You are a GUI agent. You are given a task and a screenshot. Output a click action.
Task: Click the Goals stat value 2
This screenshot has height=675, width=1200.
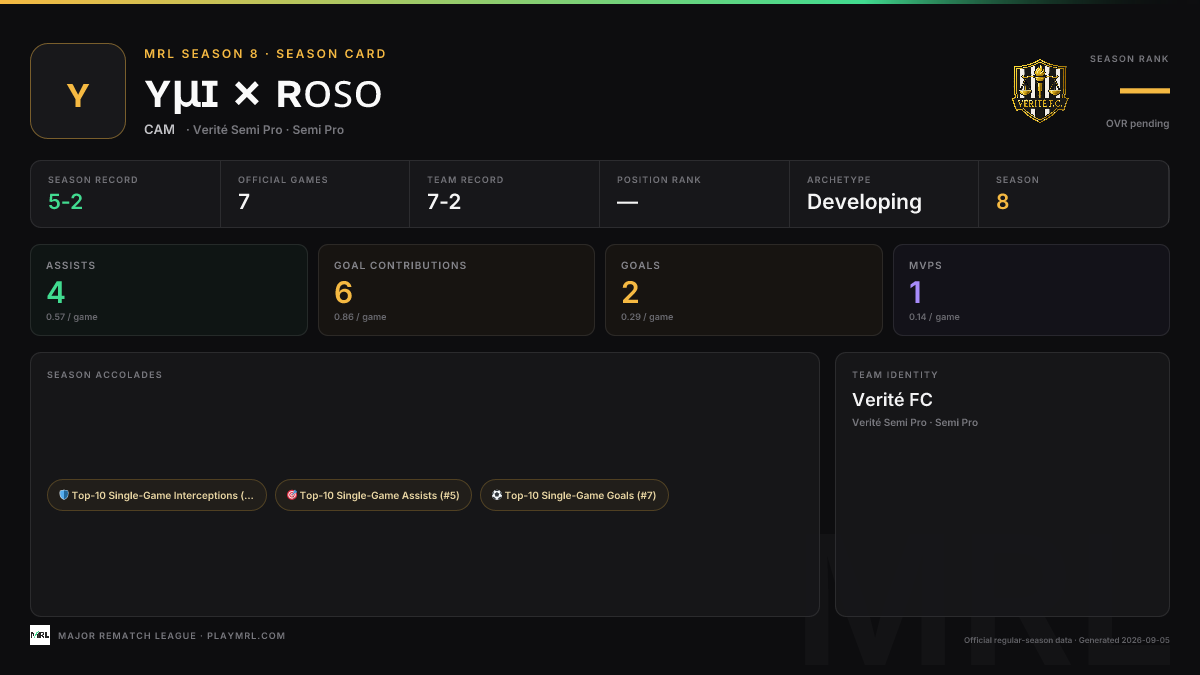[630, 293]
